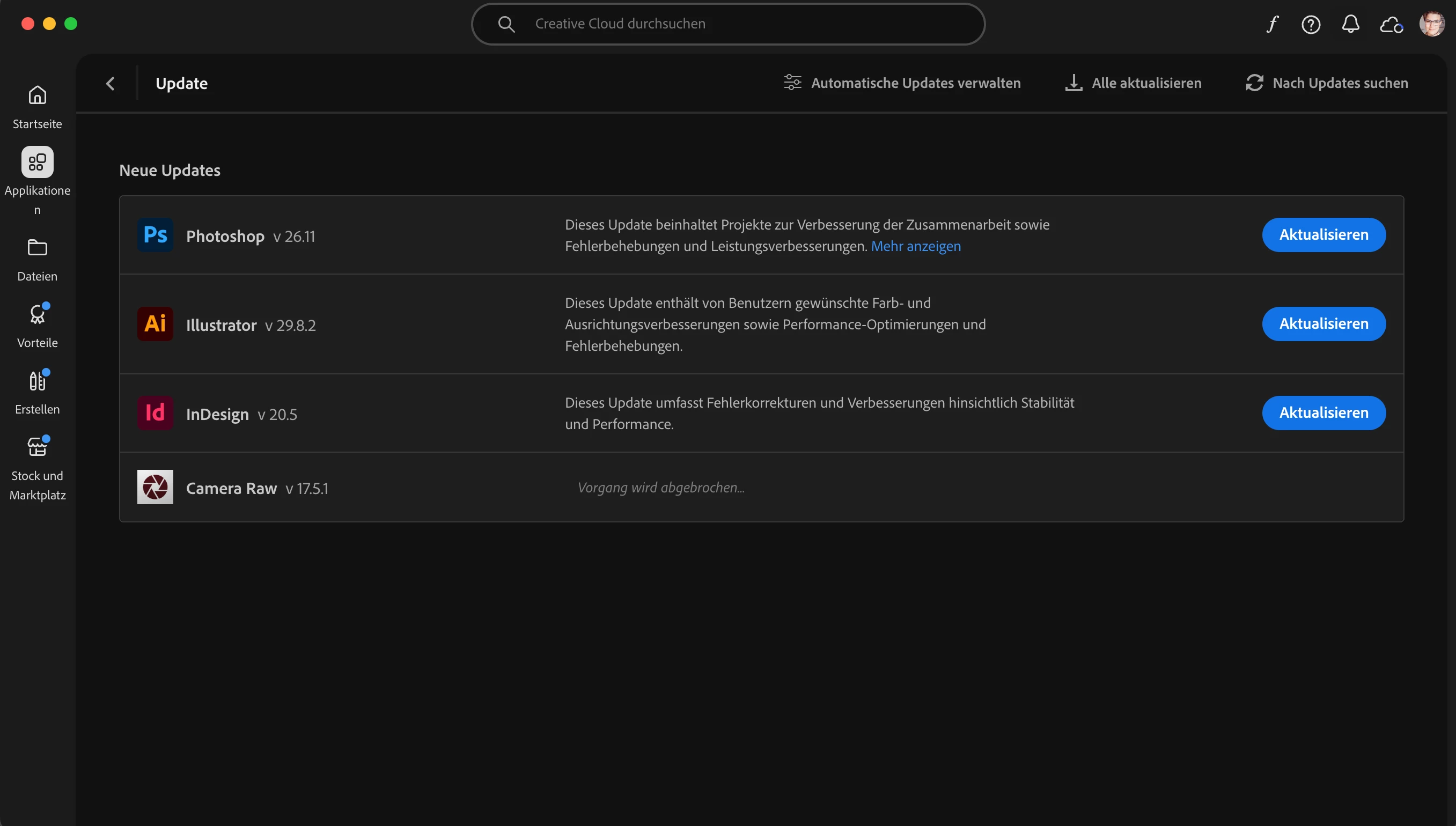Click the Mehr anzeigen link
This screenshot has height=826, width=1456.
(x=916, y=246)
